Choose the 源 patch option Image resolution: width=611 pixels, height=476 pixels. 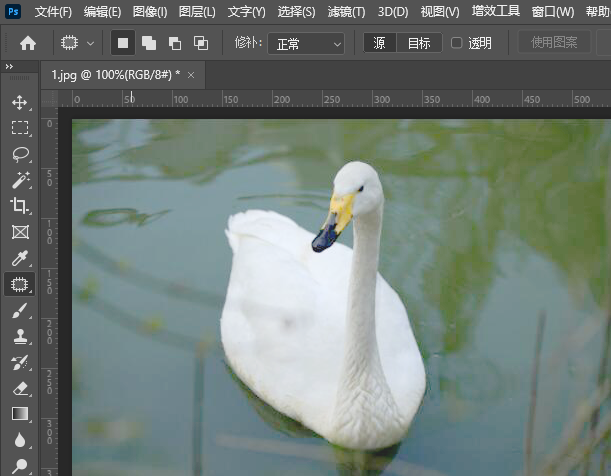(380, 43)
